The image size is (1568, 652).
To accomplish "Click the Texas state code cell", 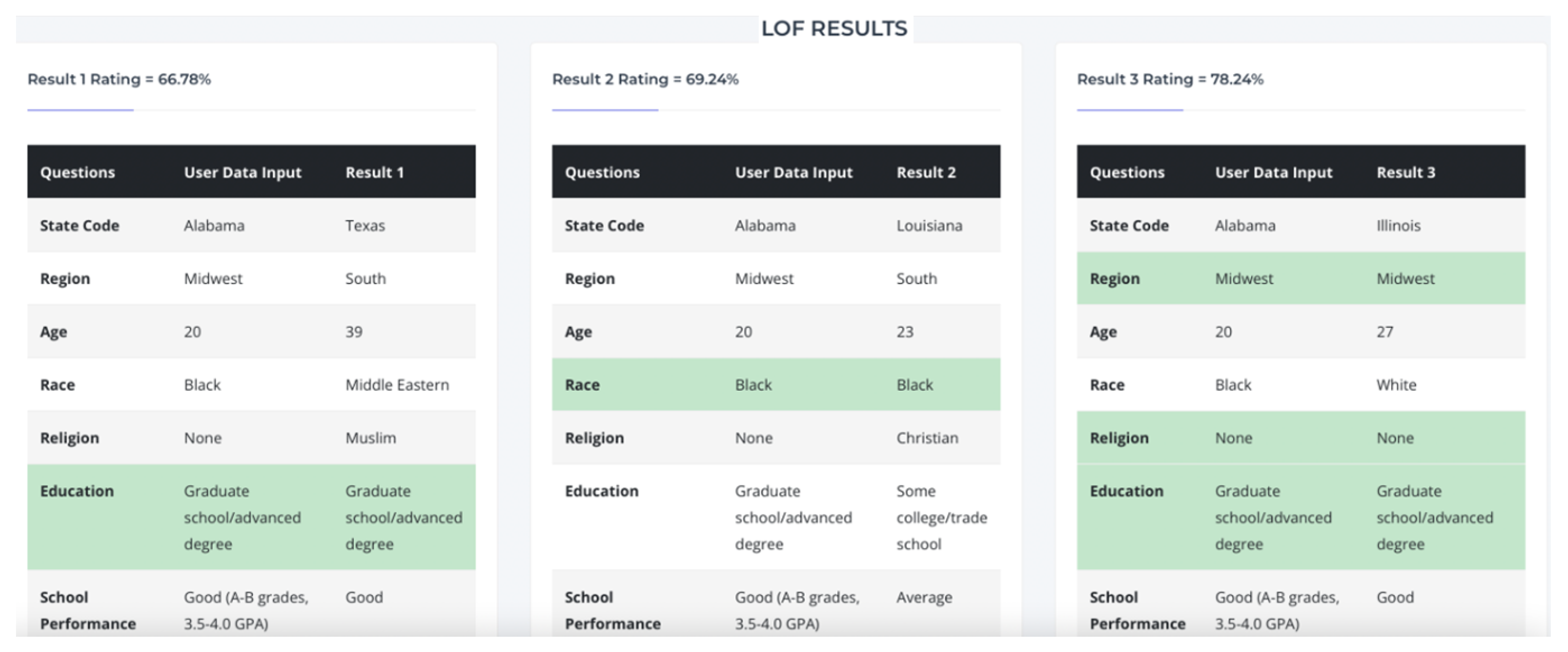I will click(x=365, y=226).
